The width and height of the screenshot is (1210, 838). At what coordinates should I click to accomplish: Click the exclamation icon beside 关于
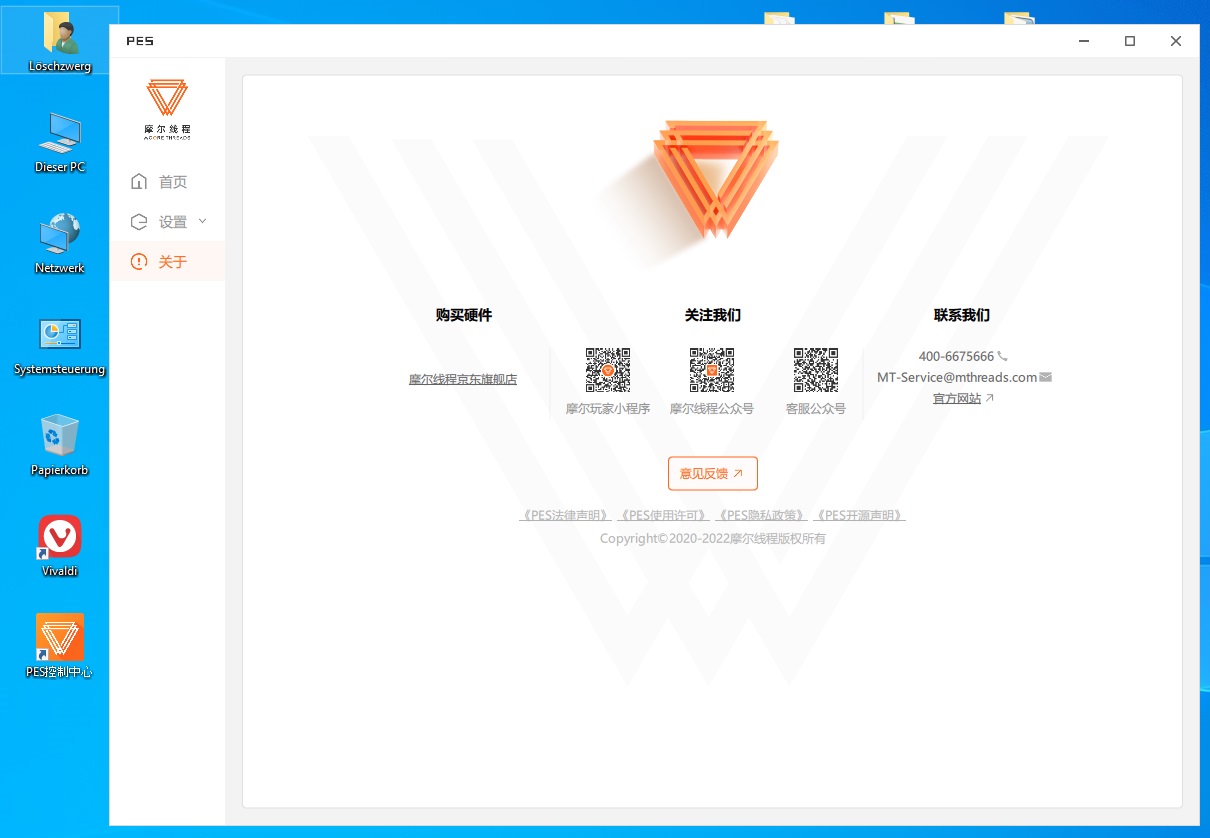click(x=139, y=262)
